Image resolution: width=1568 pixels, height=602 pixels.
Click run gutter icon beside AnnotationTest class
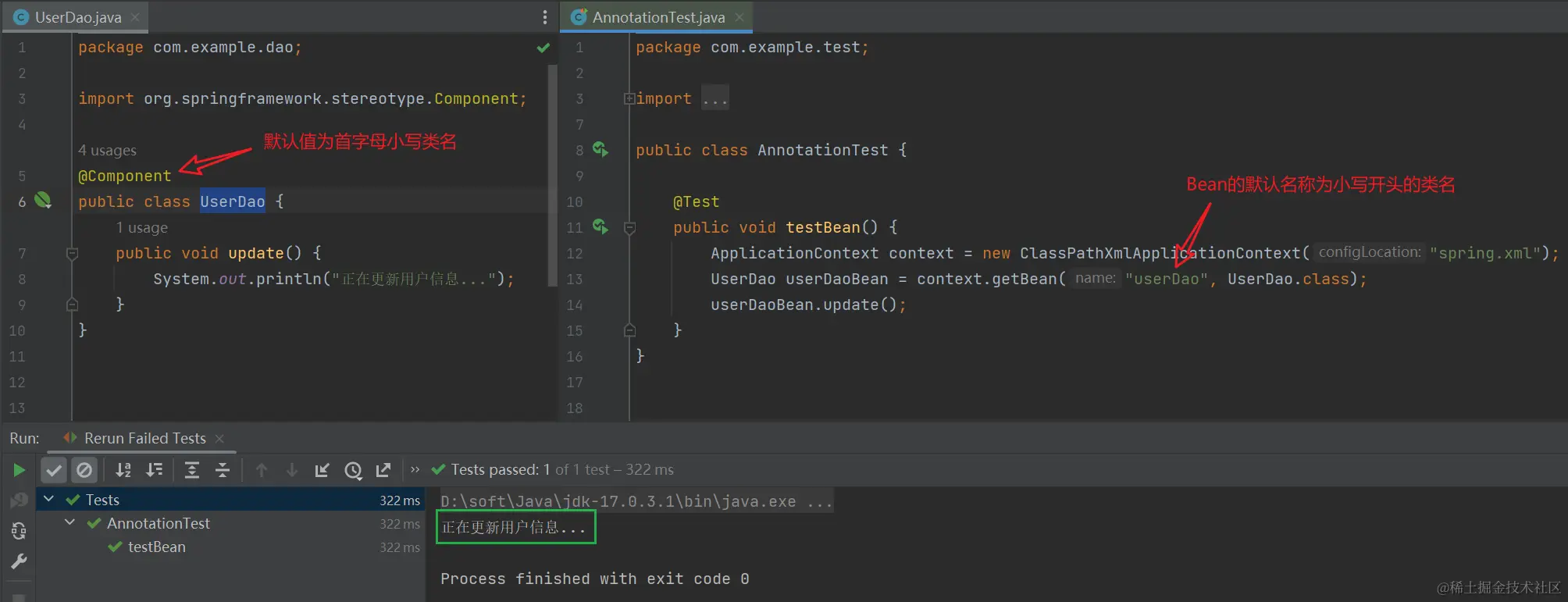600,149
